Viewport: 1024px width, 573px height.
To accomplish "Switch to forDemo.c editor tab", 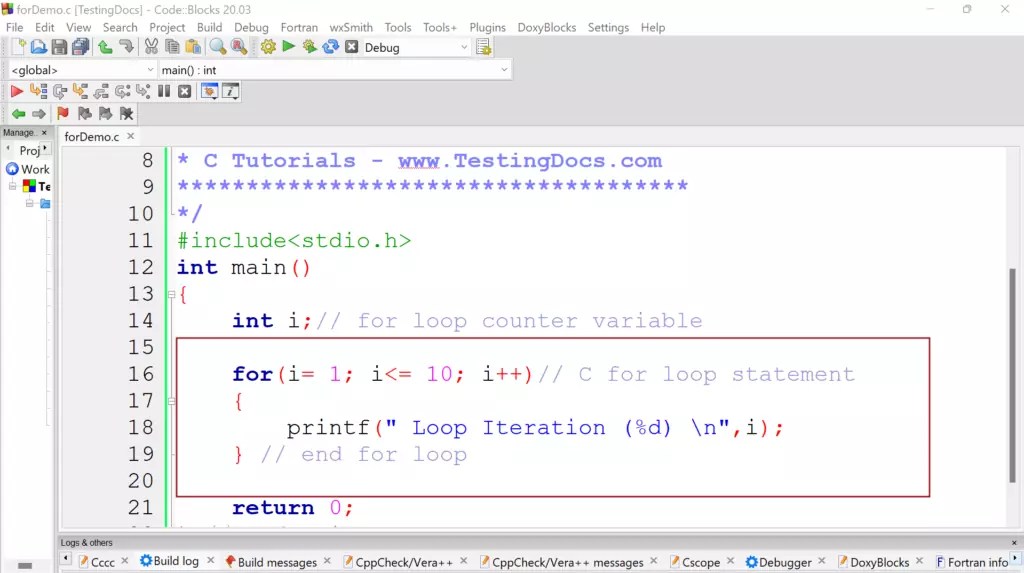I will 91,137.
